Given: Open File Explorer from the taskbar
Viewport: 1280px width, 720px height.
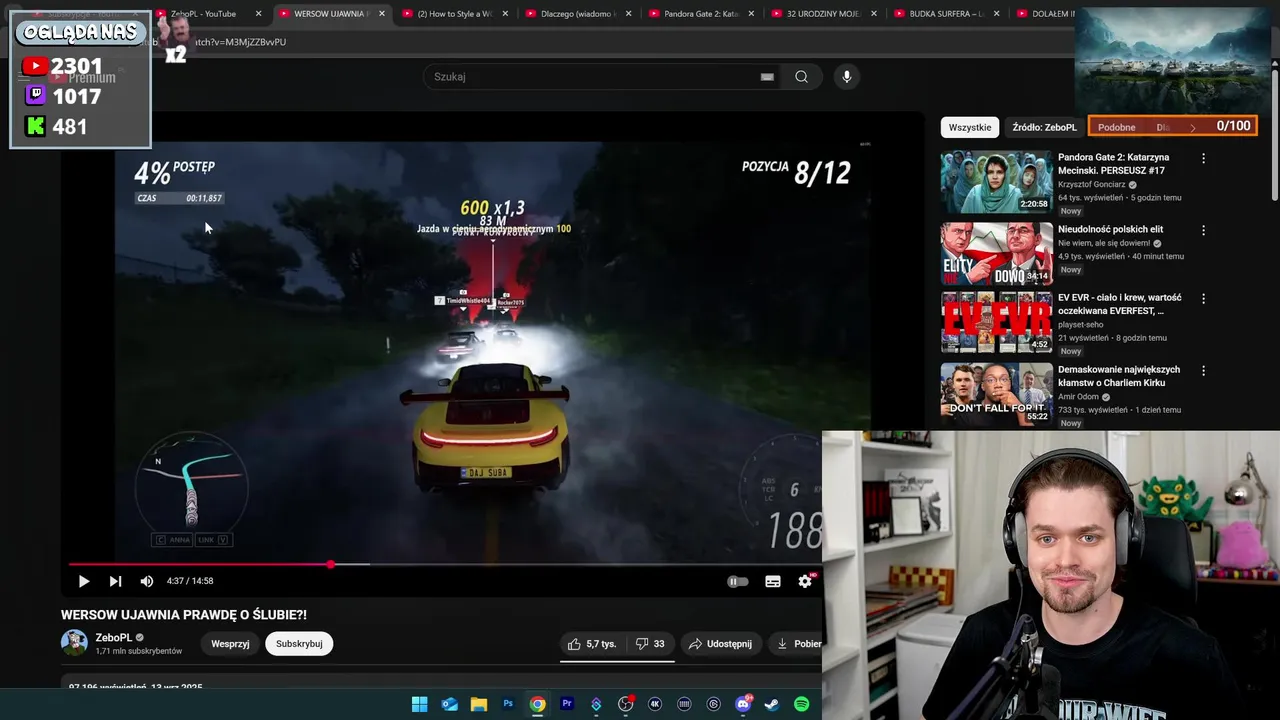Looking at the screenshot, I should (479, 704).
